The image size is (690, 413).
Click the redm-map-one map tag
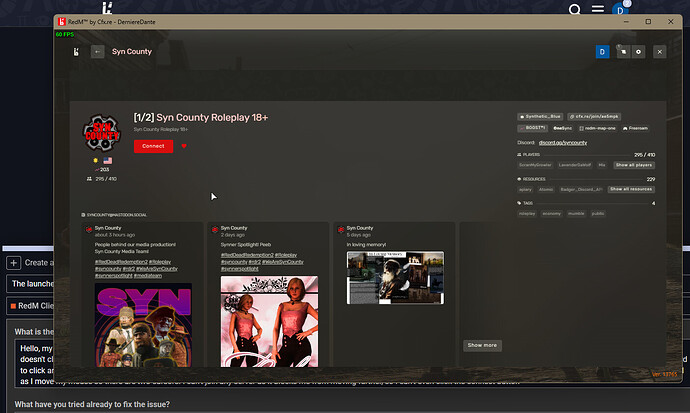click(x=597, y=128)
